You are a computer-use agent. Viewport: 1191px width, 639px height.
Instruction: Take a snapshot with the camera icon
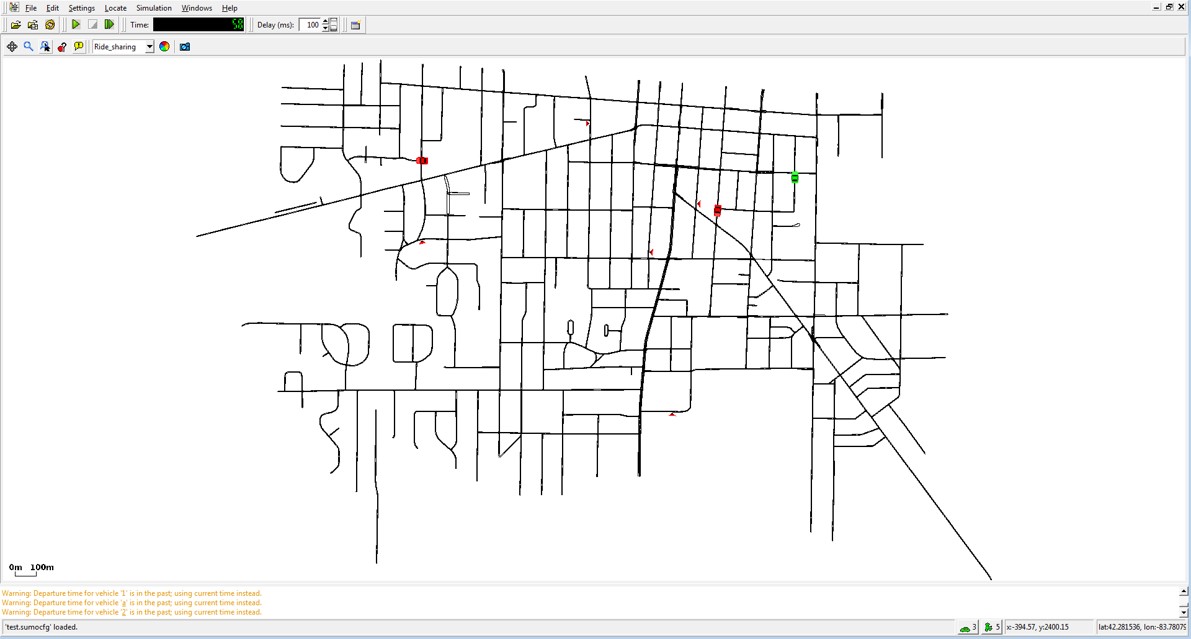pyautogui.click(x=185, y=46)
